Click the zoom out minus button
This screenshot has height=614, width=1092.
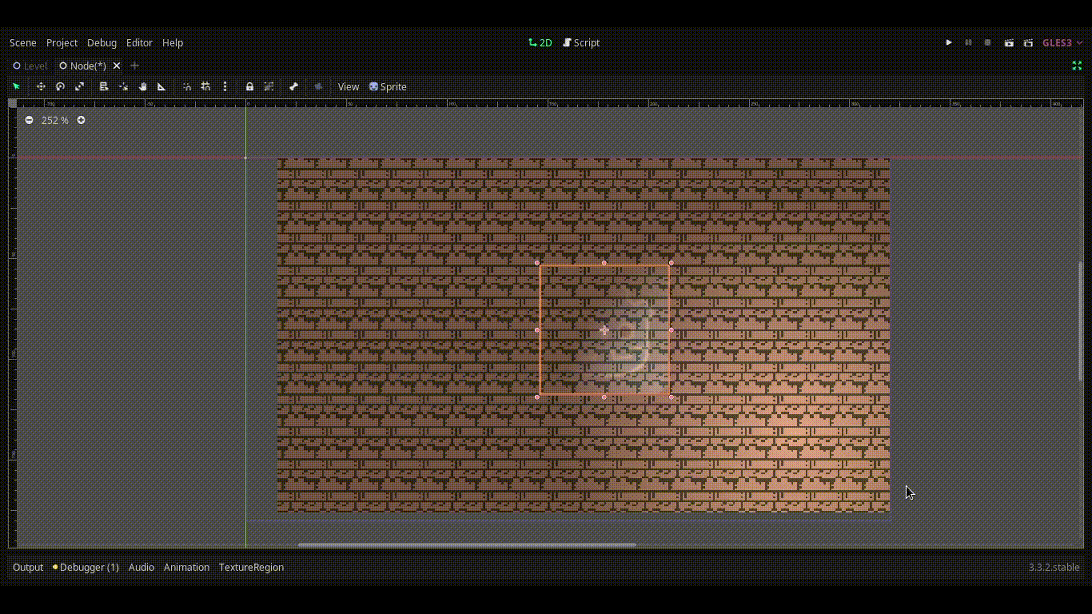click(x=29, y=120)
